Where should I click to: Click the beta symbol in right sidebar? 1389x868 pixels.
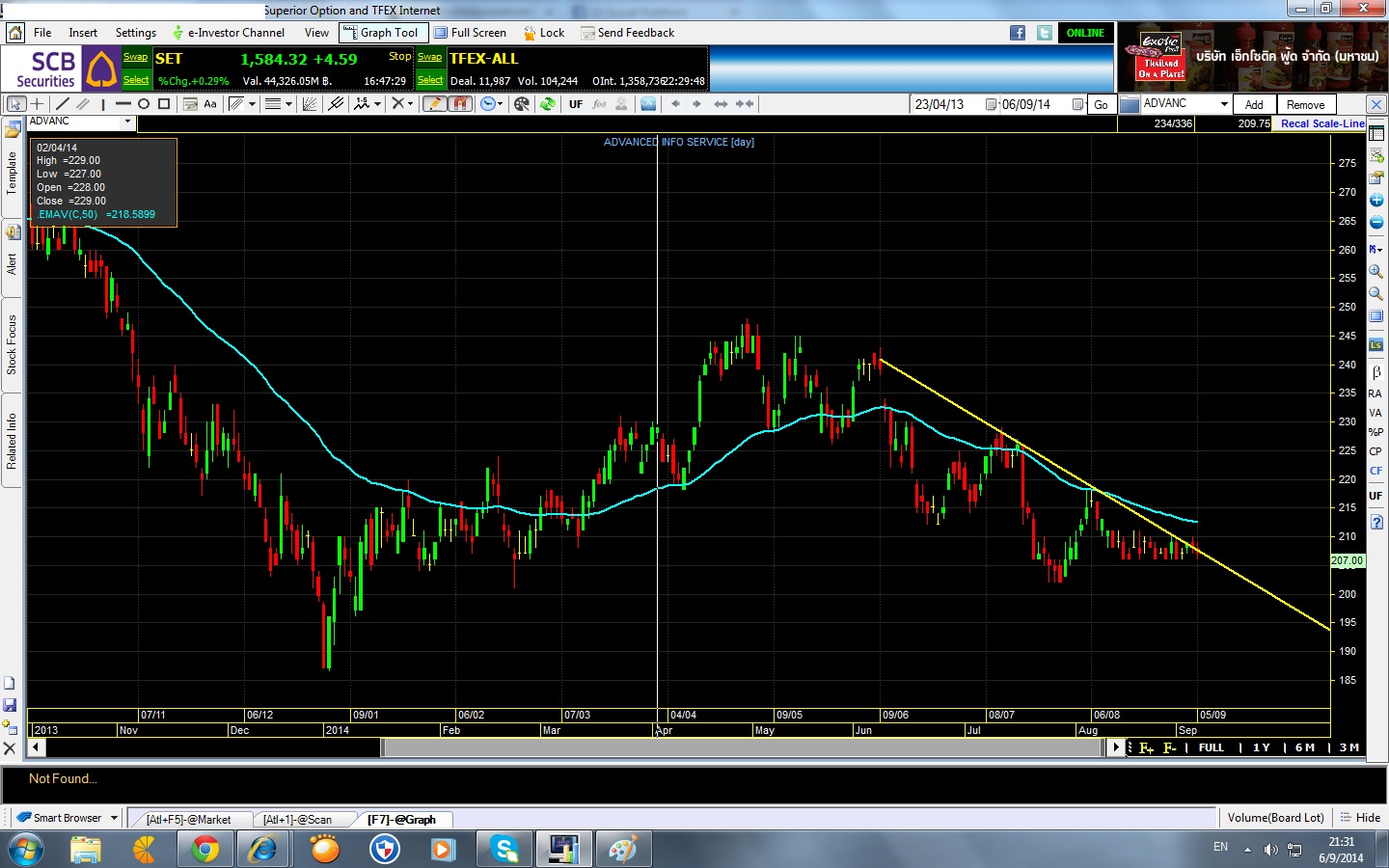tap(1376, 372)
